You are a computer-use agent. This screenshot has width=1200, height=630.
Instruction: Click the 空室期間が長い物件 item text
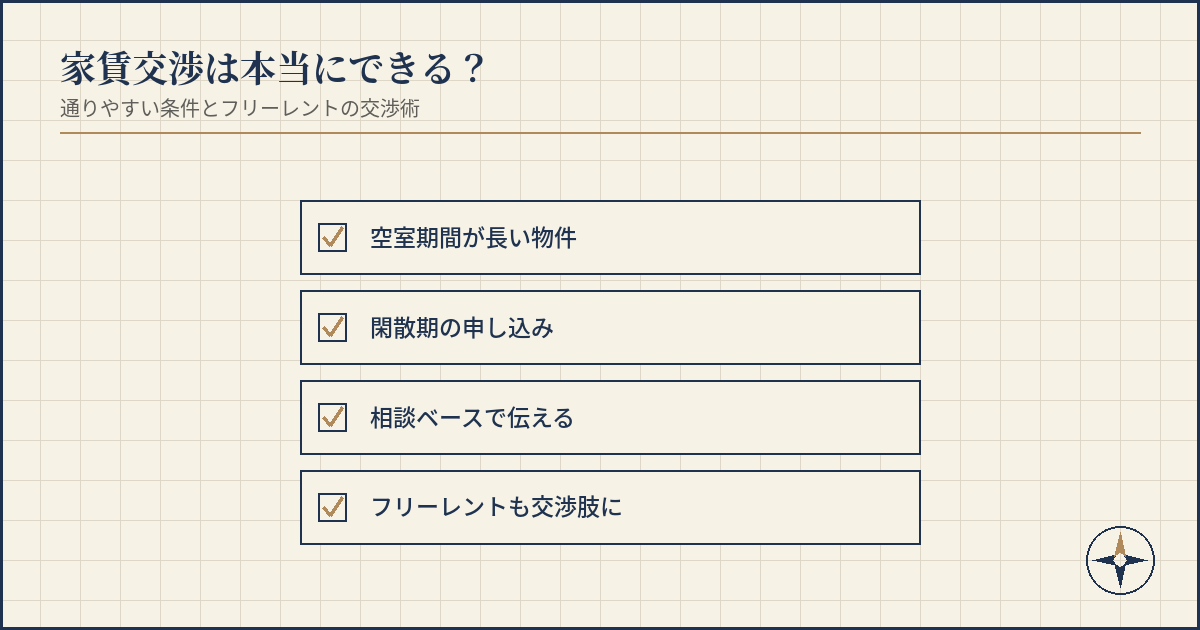pyautogui.click(x=473, y=238)
